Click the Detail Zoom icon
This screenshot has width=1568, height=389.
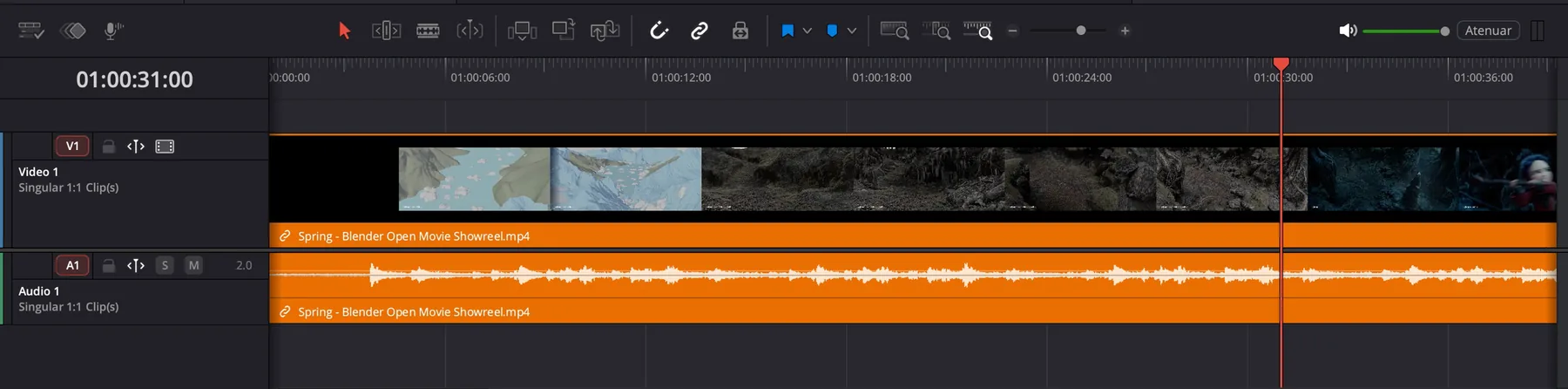coord(936,31)
